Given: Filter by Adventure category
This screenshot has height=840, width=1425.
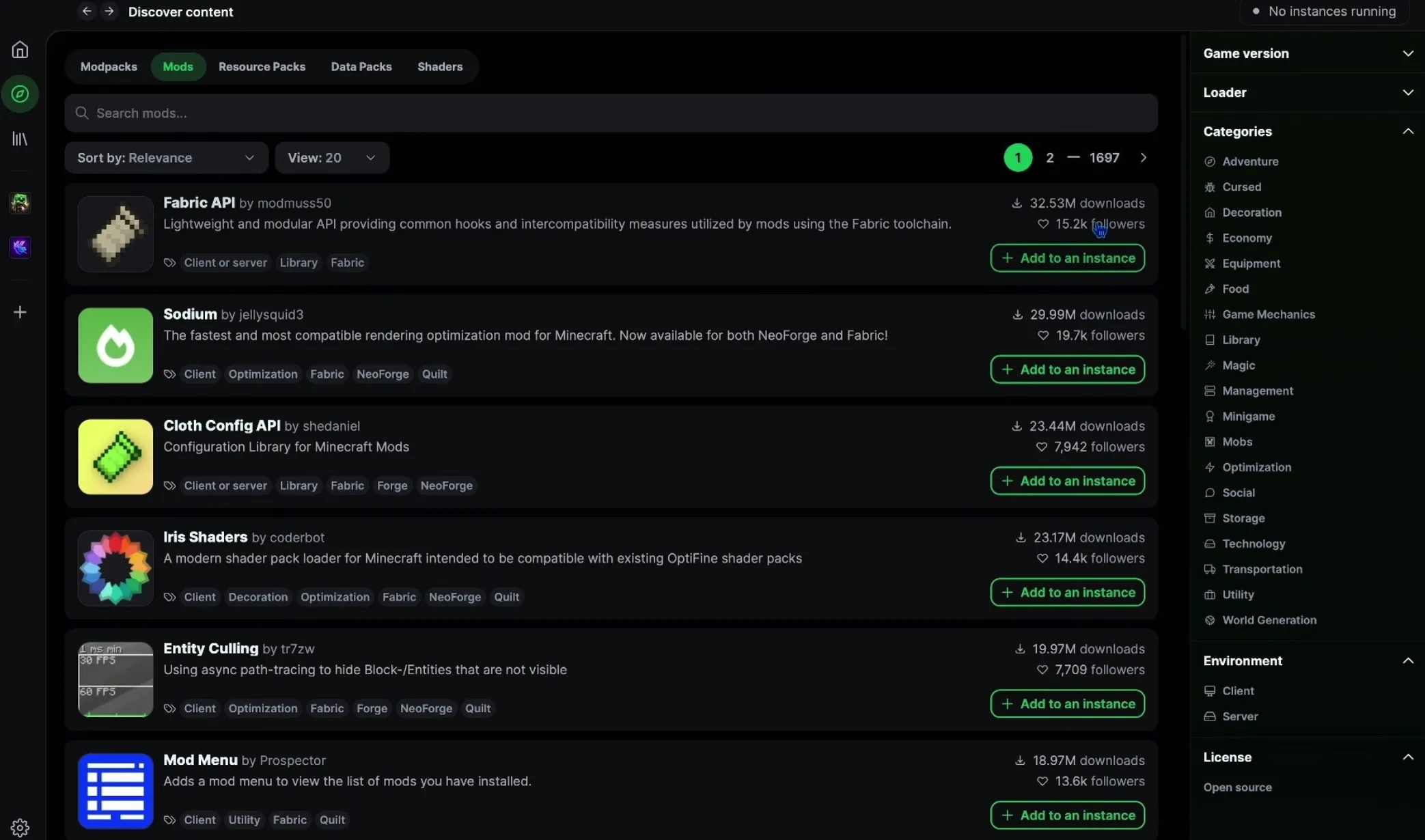Looking at the screenshot, I should pos(1242,161).
